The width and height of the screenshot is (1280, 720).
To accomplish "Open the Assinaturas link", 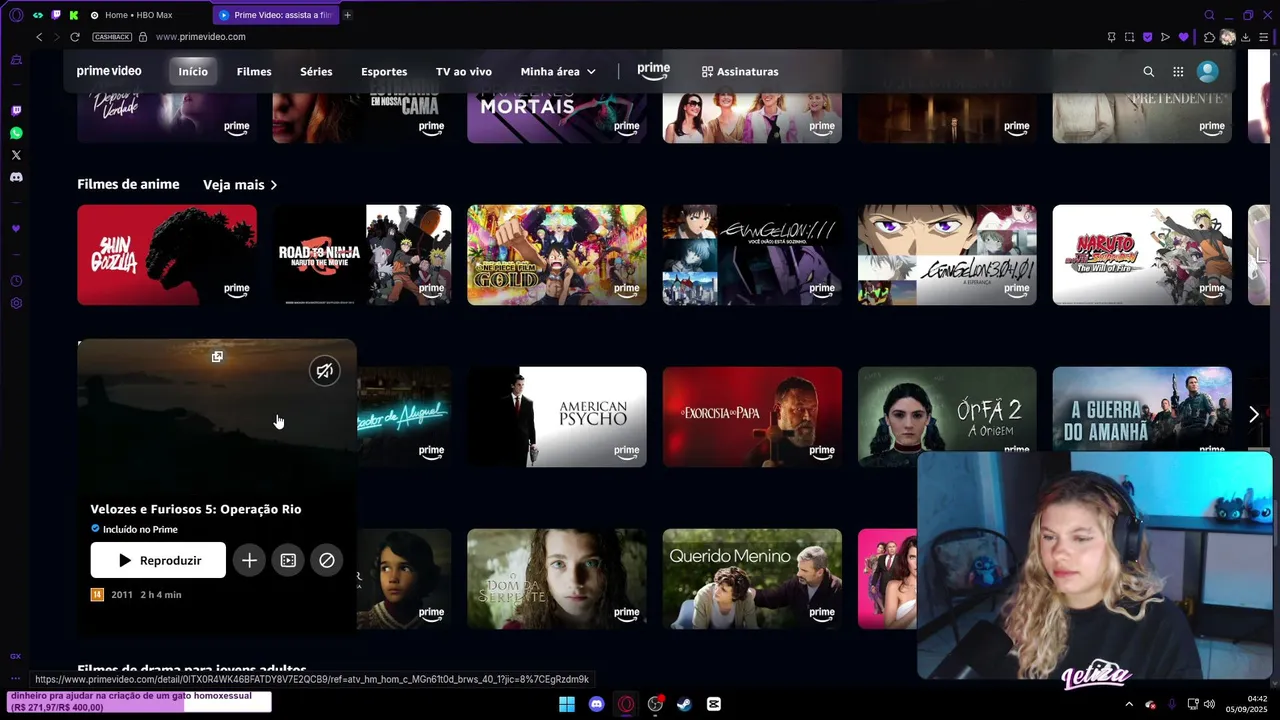I will [x=740, y=72].
